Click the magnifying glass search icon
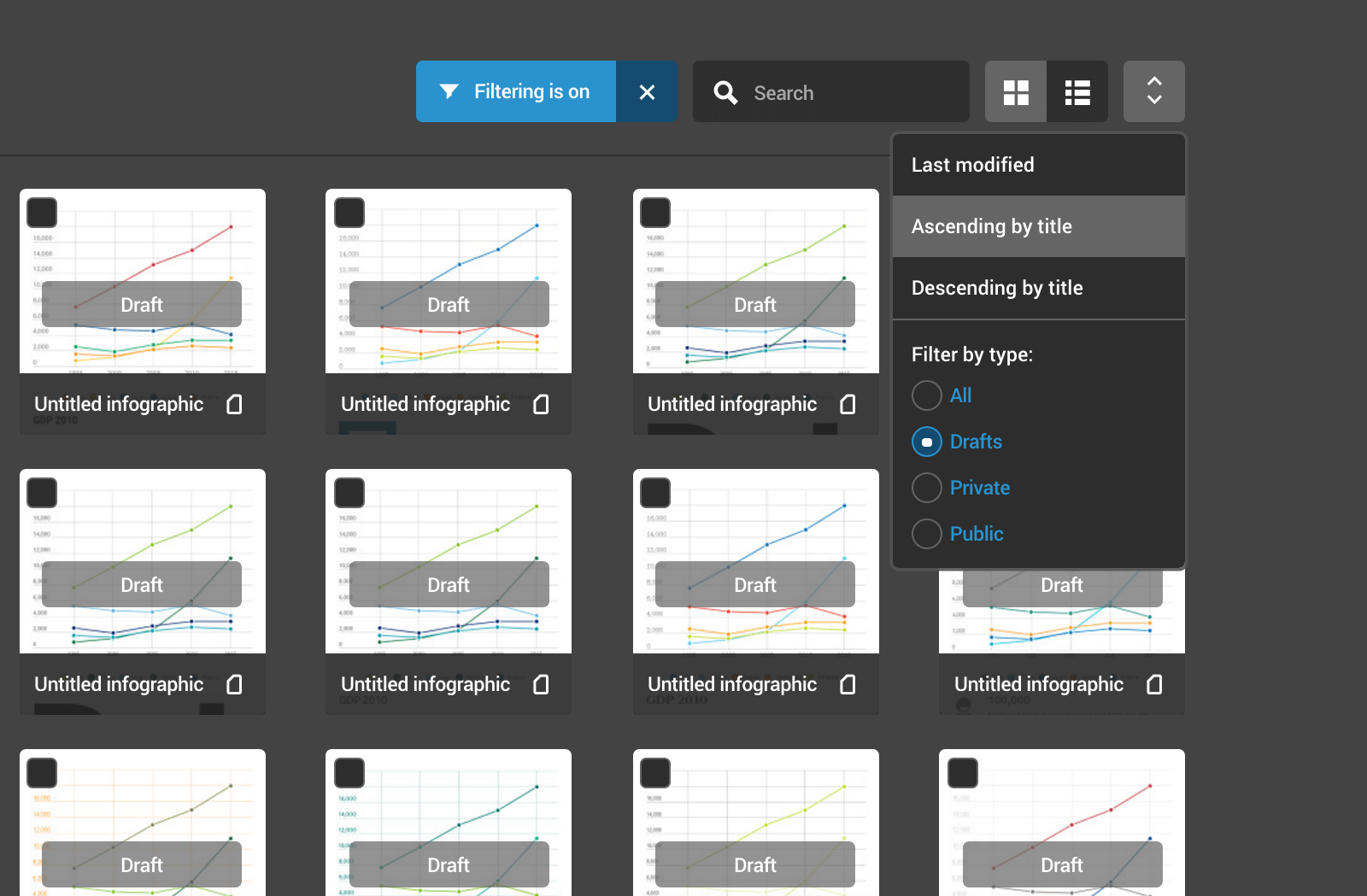The width and height of the screenshot is (1367, 896). [725, 92]
